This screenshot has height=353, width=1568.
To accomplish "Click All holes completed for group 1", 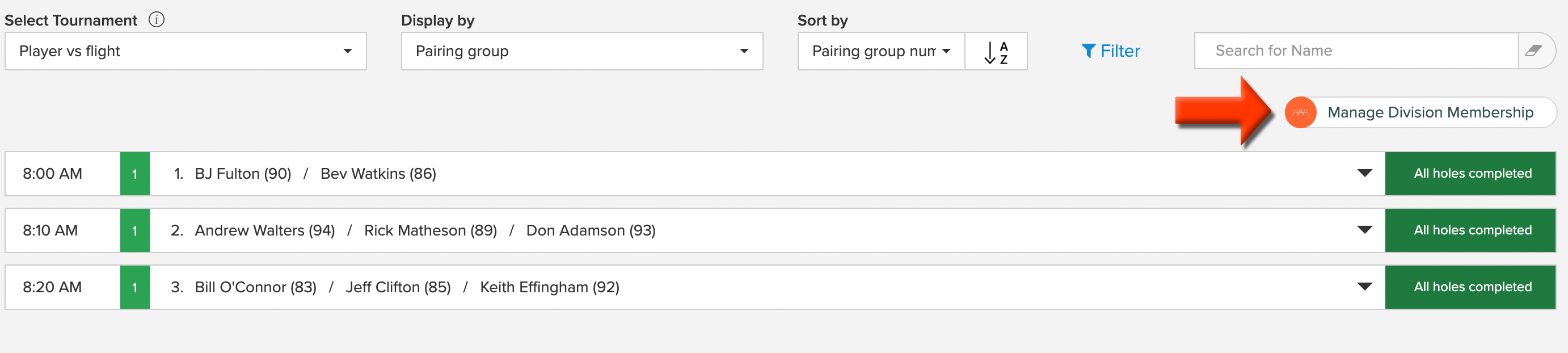I will click(1470, 174).
